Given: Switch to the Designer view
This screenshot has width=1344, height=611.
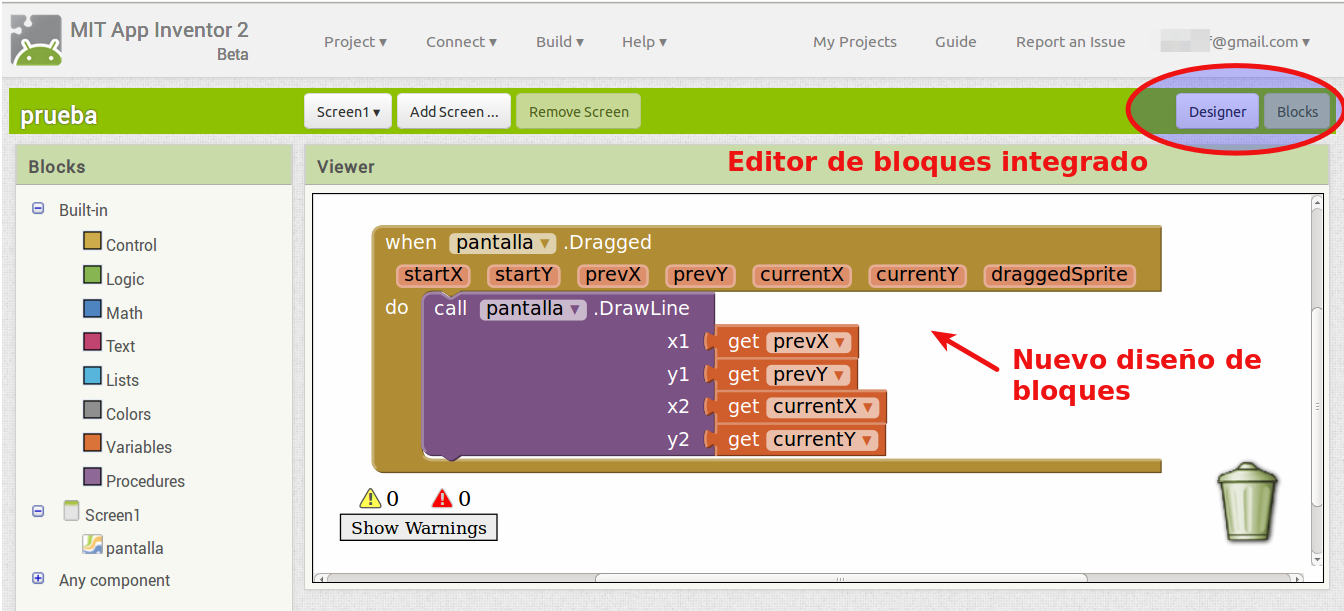Looking at the screenshot, I should click(x=1217, y=111).
